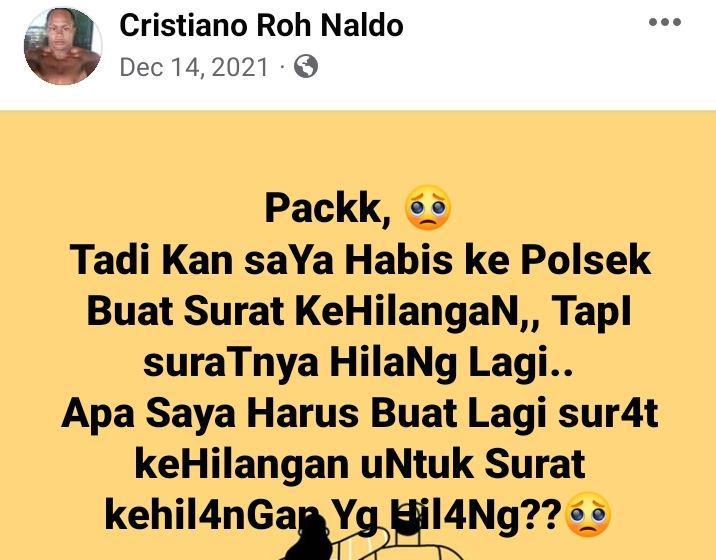
Task: Click the globe public audience icon
Action: [305, 67]
